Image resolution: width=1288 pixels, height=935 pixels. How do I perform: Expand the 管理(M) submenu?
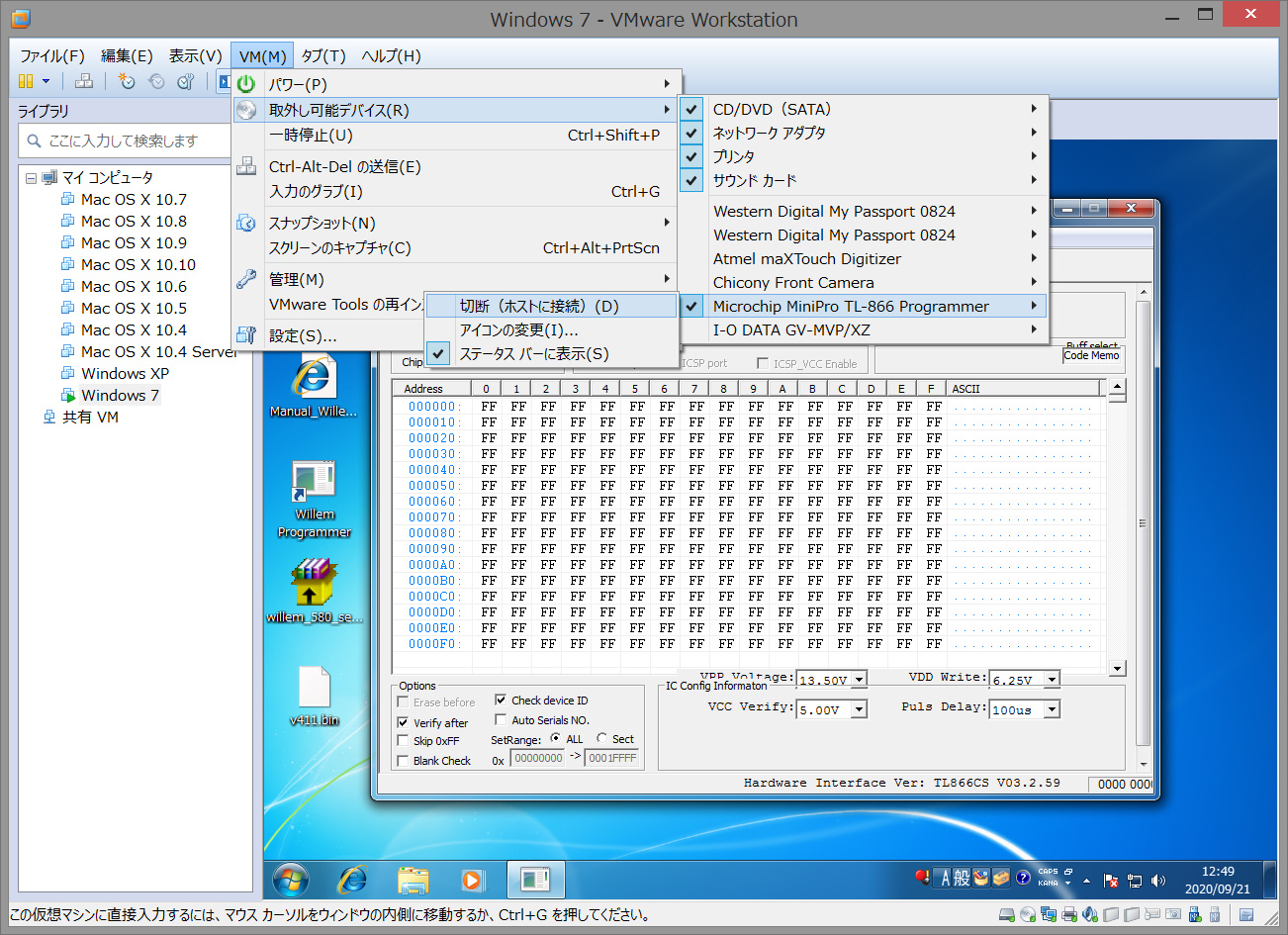pyautogui.click(x=455, y=279)
